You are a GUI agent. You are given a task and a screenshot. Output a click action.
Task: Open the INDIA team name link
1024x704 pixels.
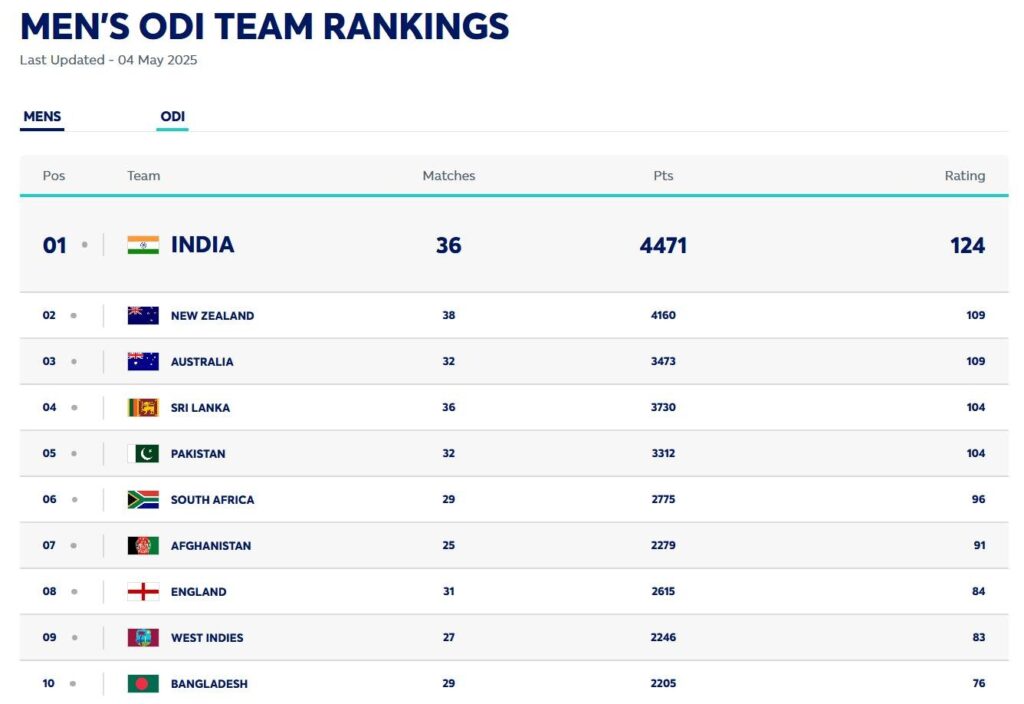(x=202, y=245)
